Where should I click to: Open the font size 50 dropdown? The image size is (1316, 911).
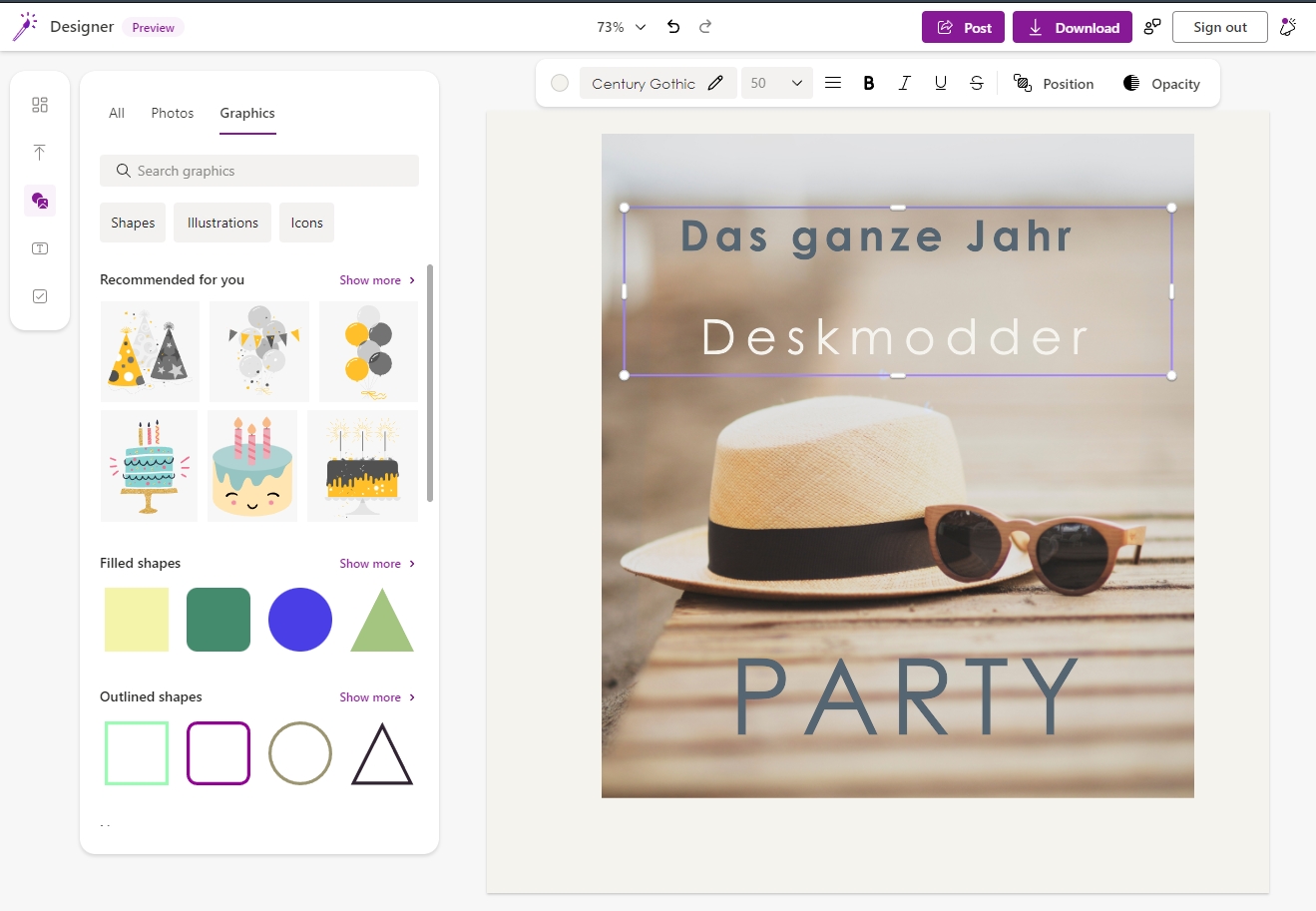(x=776, y=83)
